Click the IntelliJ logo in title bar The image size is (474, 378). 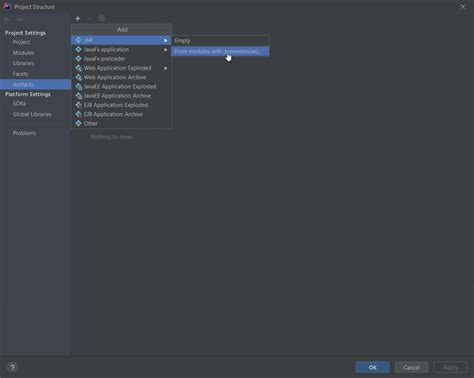pyautogui.click(x=7, y=6)
